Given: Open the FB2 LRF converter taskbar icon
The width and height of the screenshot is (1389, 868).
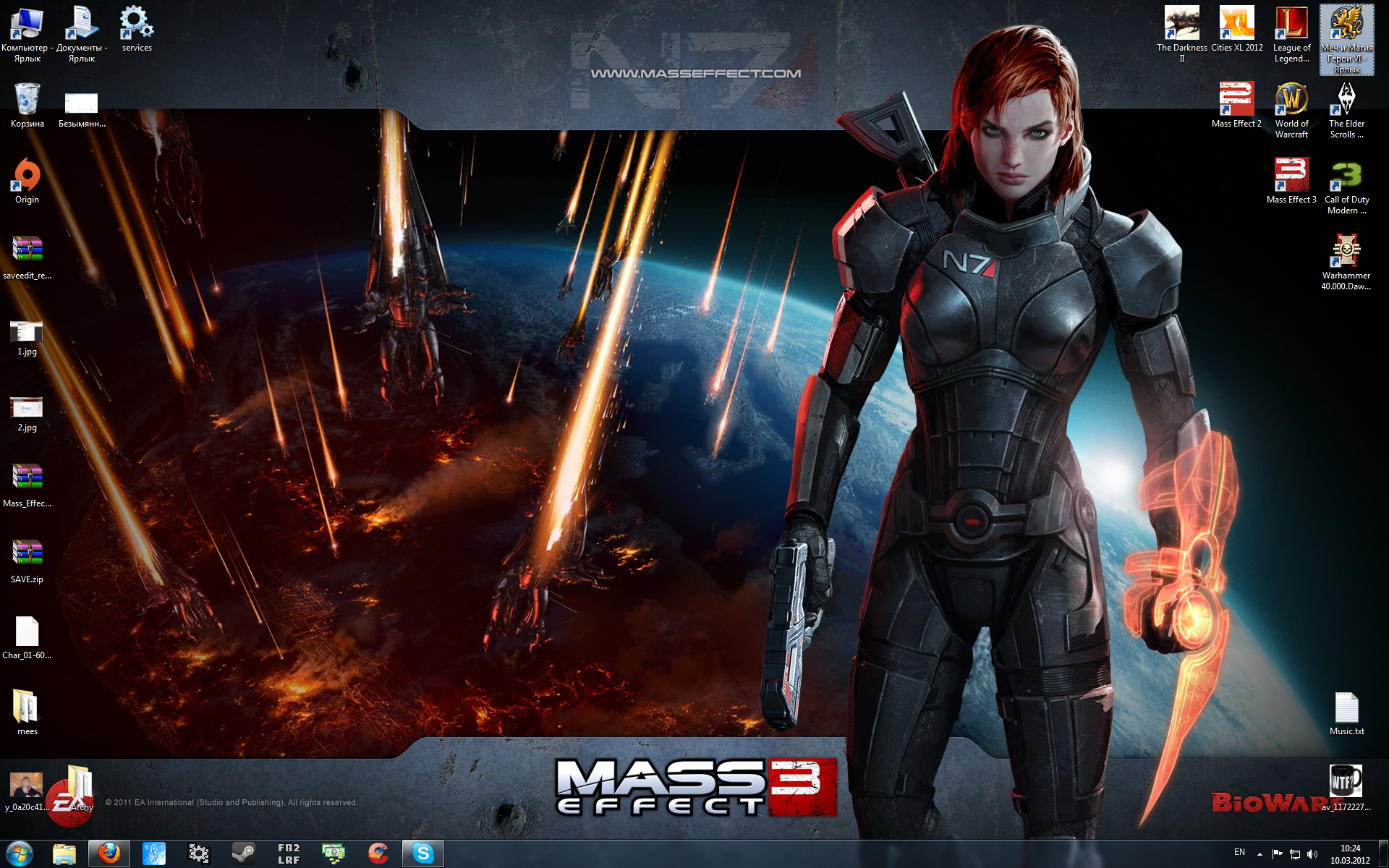Looking at the screenshot, I should point(289,854).
